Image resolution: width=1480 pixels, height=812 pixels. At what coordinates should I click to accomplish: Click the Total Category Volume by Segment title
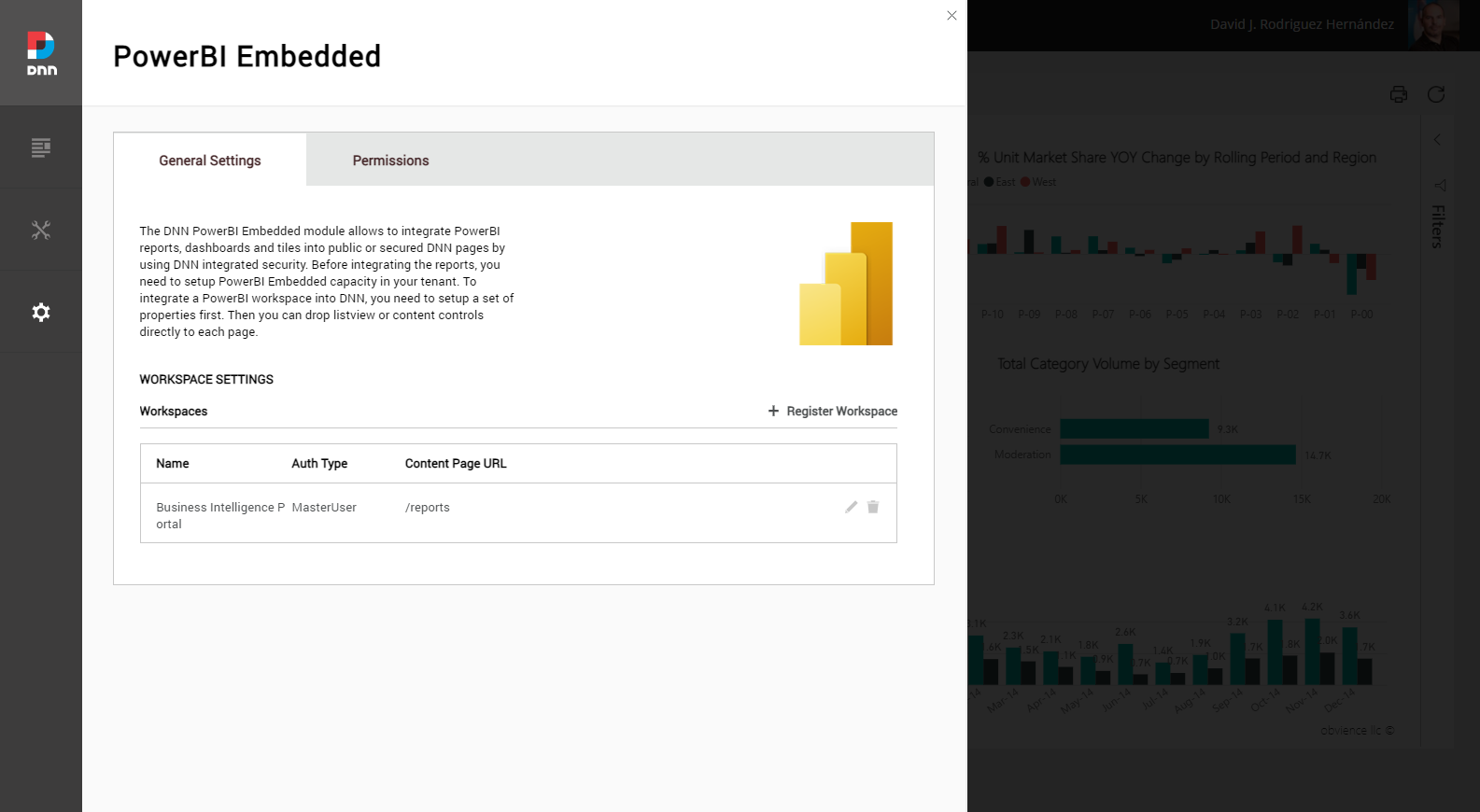click(x=1108, y=364)
